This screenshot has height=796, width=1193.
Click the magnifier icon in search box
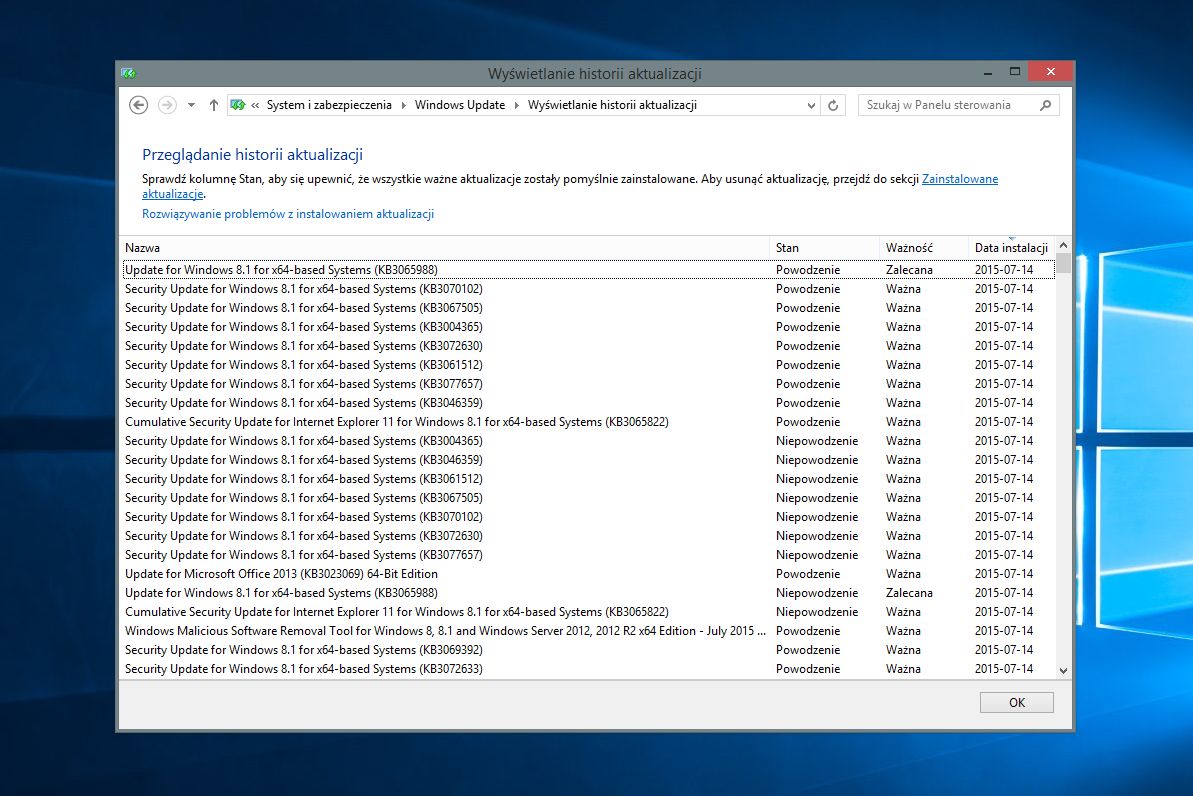(1045, 105)
